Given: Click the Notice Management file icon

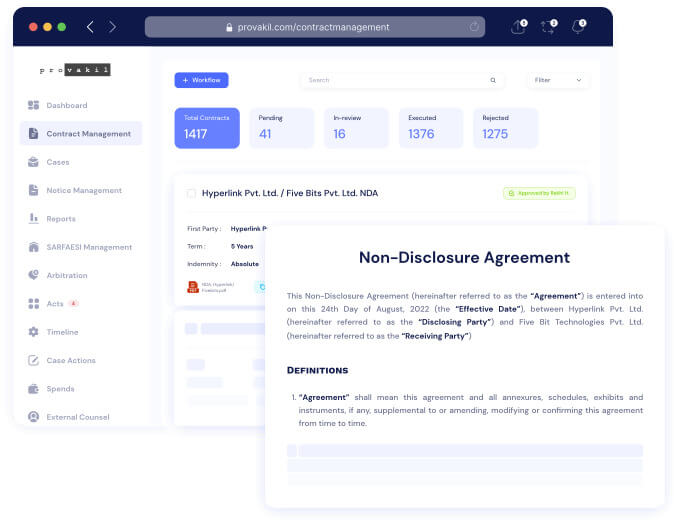Looking at the screenshot, I should pos(34,190).
